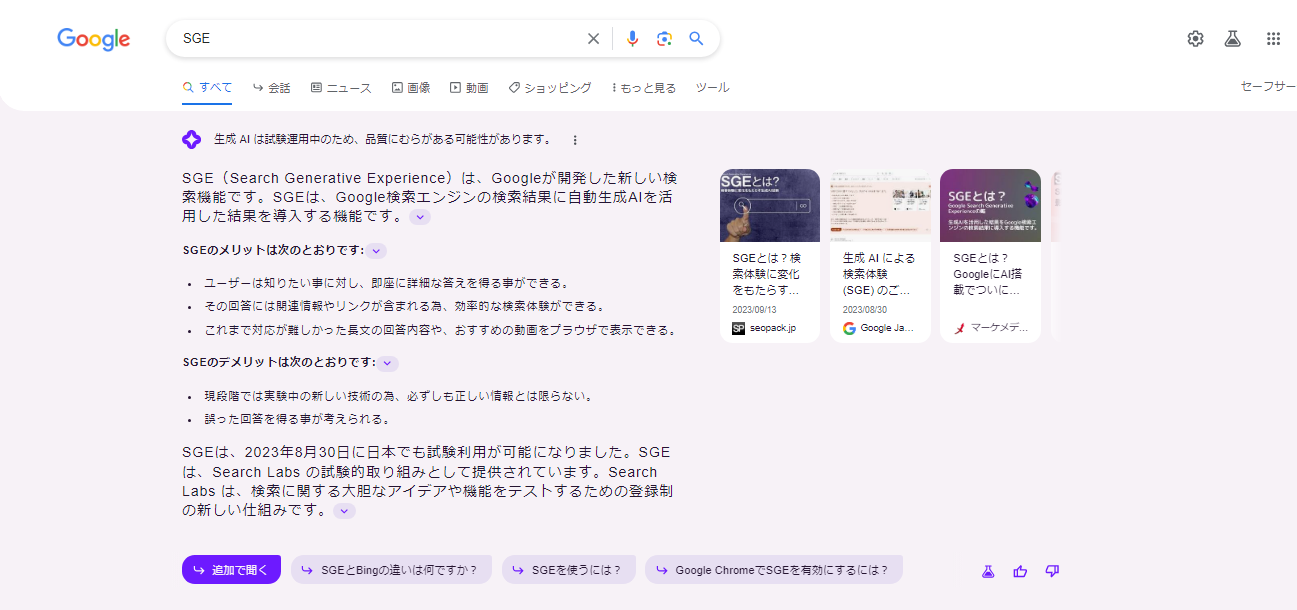Click the SGEのメリットは次のとおりです heading

[273, 250]
